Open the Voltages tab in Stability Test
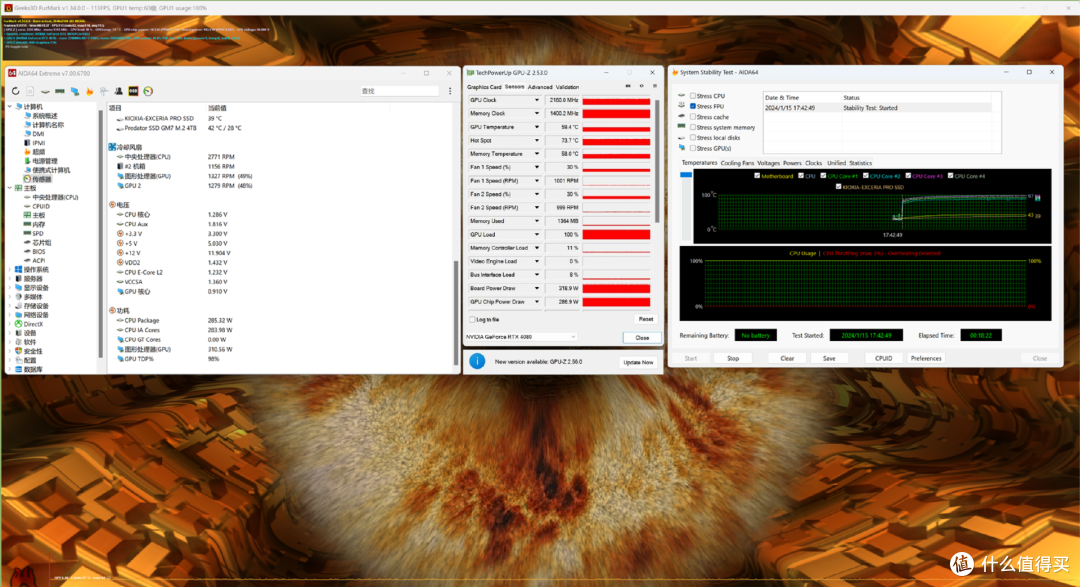 (x=768, y=163)
